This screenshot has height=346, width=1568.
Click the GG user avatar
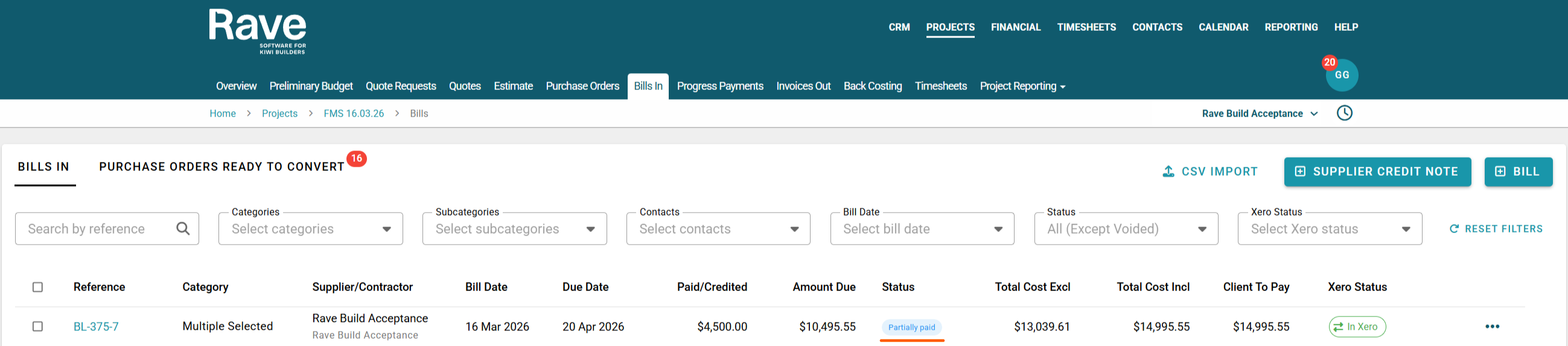coord(1342,75)
